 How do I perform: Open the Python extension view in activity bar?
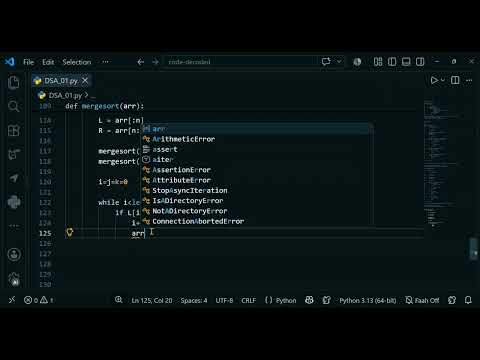coord(14,202)
